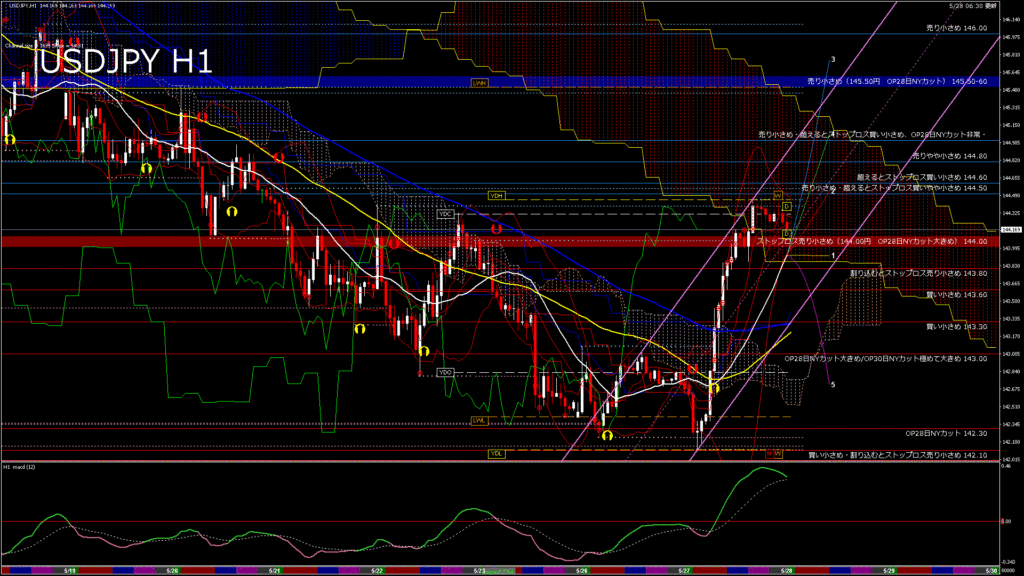This screenshot has width=1024, height=576.
Task: Click the 5/29 date on time axis
Action: pos(889,571)
